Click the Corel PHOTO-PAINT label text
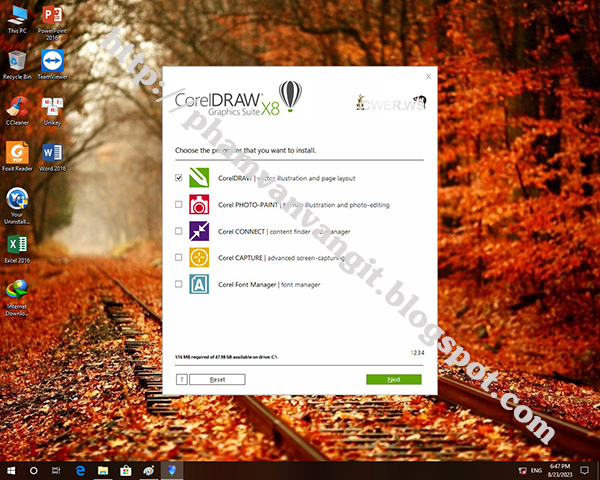Image resolution: width=600 pixels, height=480 pixels. (x=304, y=205)
